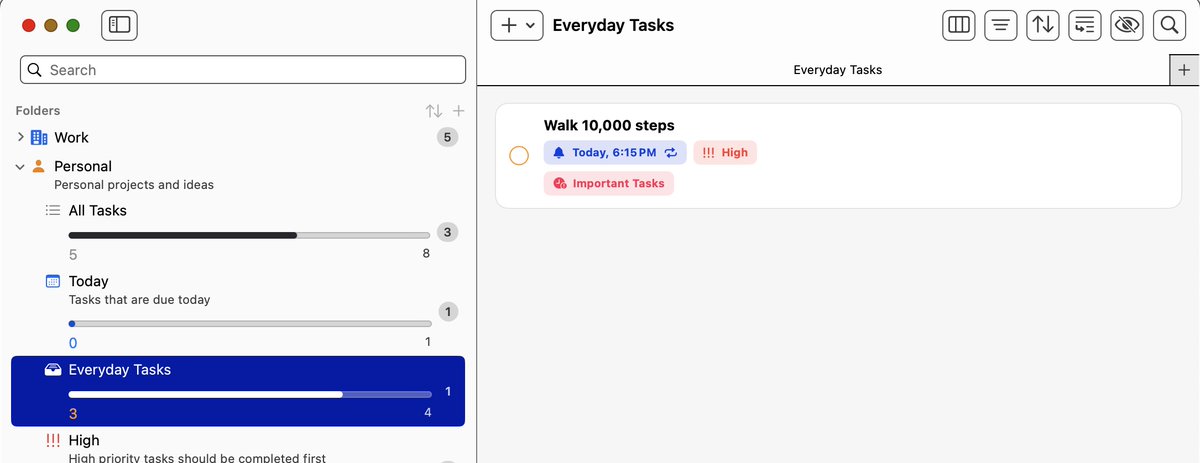
Task: Select the Personal folder row
Action: [238, 174]
